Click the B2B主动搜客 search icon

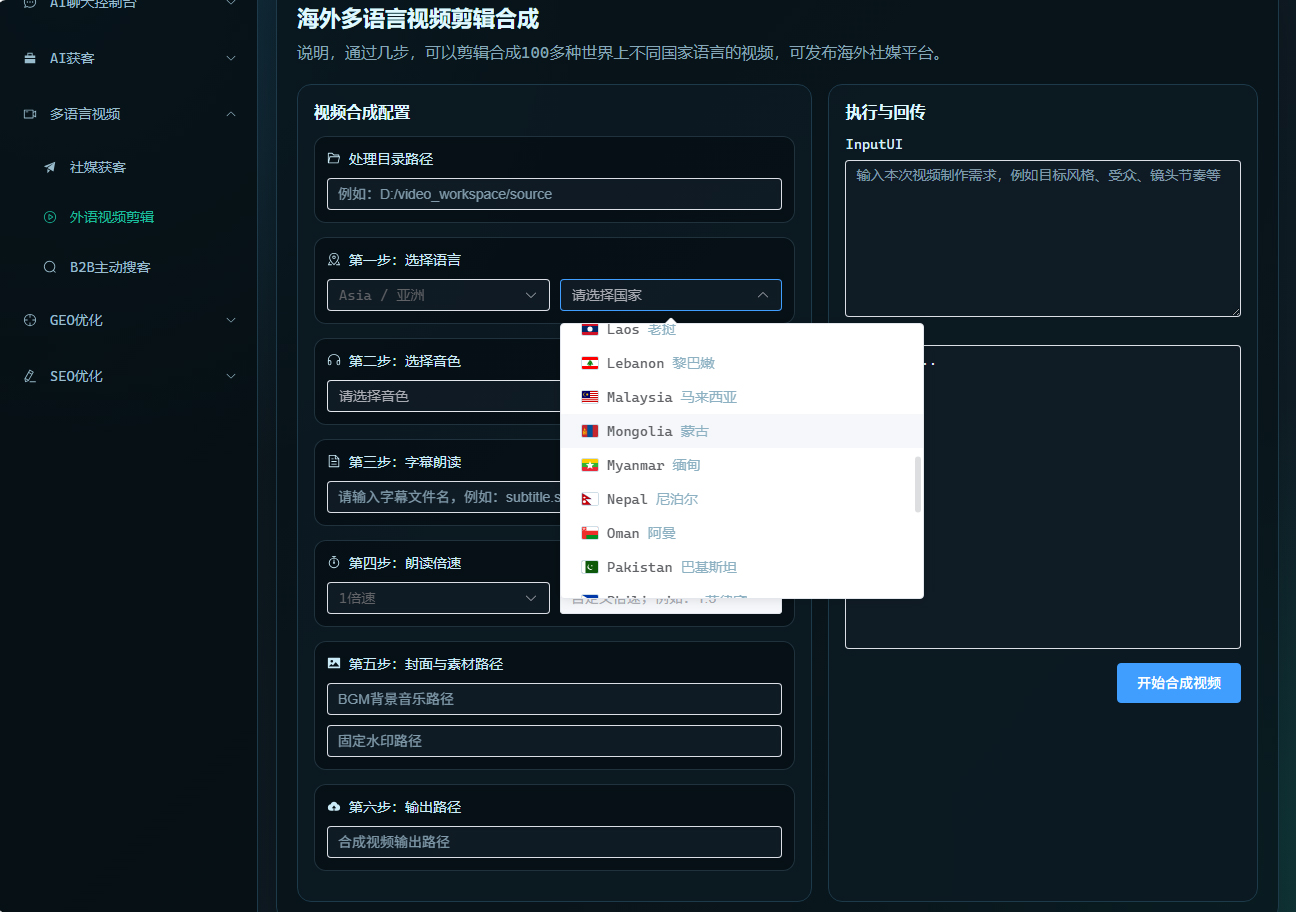50,268
